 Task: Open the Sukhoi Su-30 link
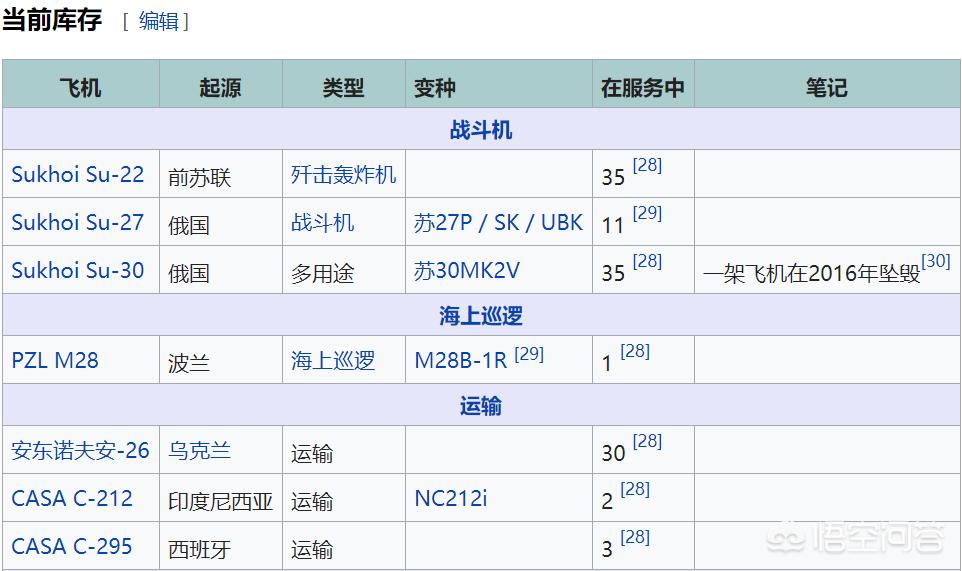[78, 270]
